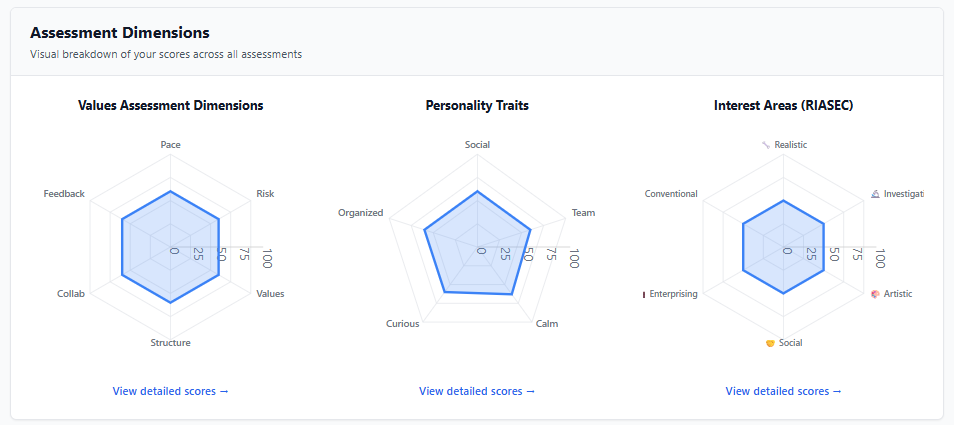Click the Team trait label
This screenshot has height=425, width=954.
pos(583,213)
